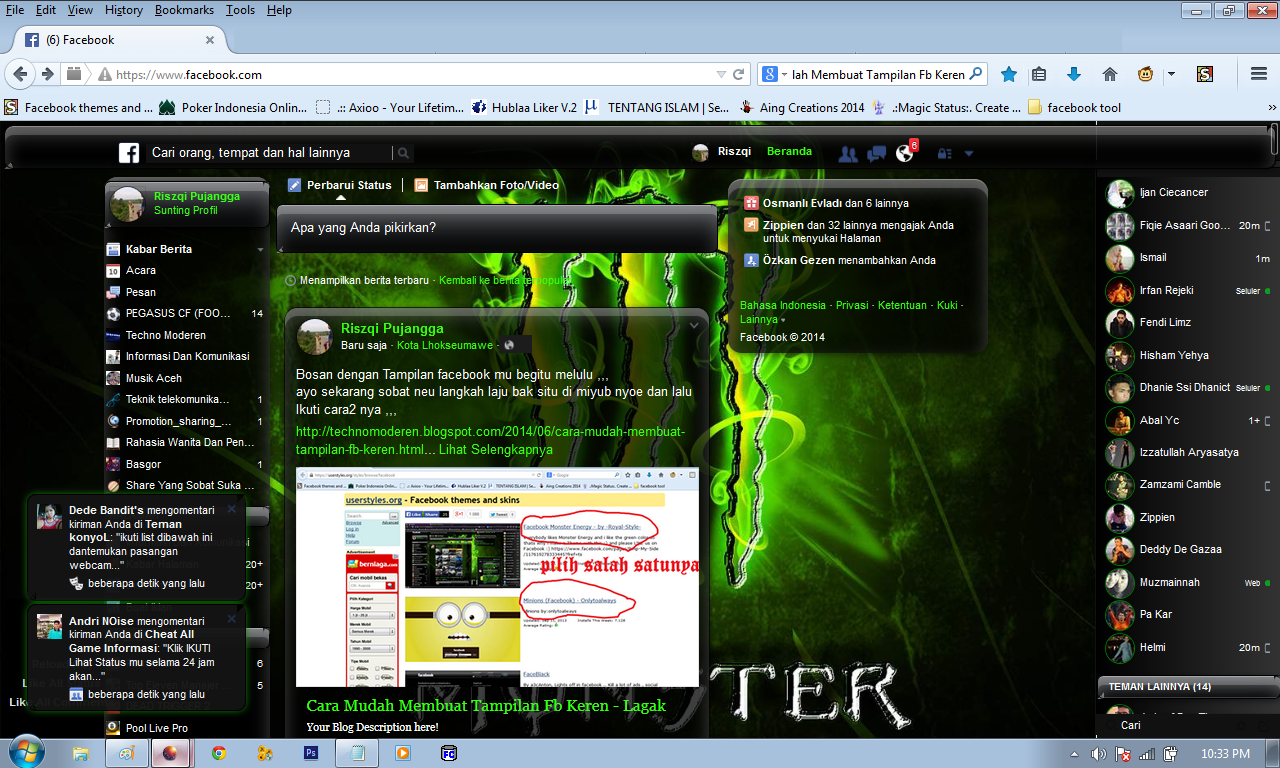Click Lihat Selengkapnya on the post
The height and width of the screenshot is (768, 1280).
(496, 450)
